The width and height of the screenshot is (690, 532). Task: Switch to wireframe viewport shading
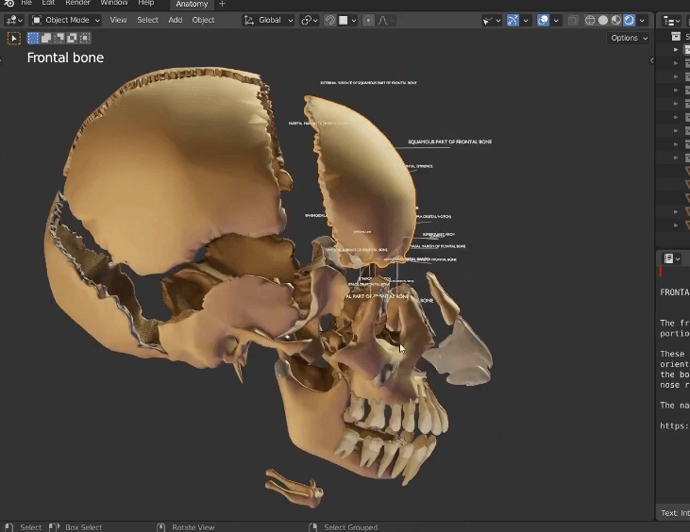coord(590,20)
